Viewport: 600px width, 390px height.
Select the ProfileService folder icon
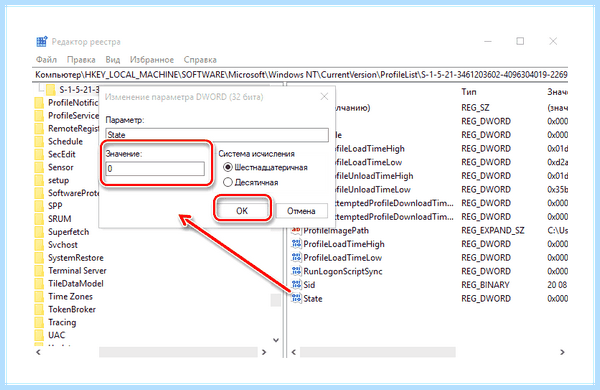(39, 116)
